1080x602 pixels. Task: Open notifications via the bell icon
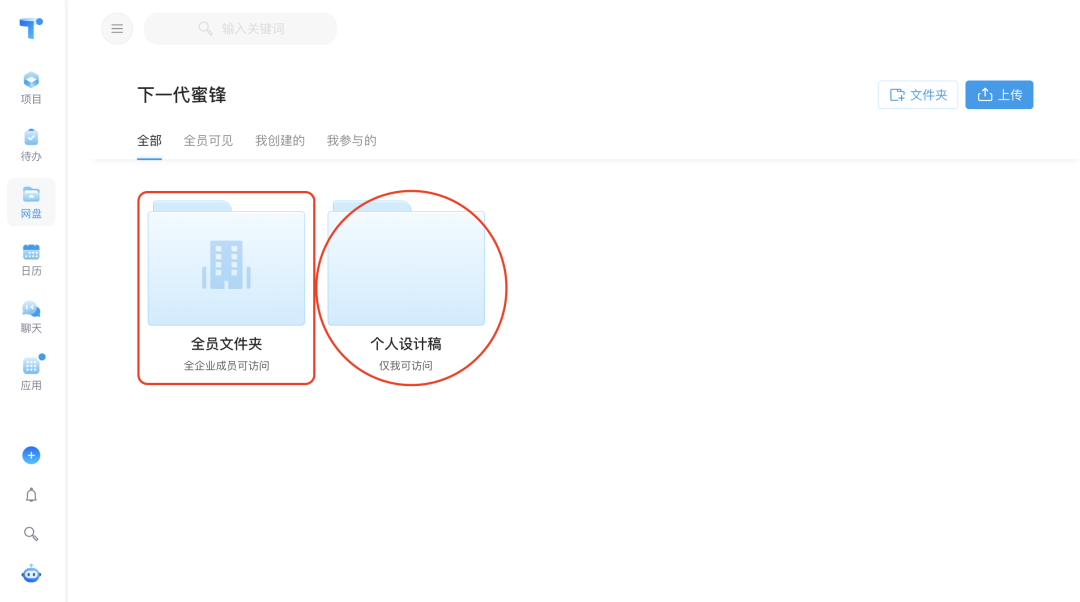click(31, 494)
